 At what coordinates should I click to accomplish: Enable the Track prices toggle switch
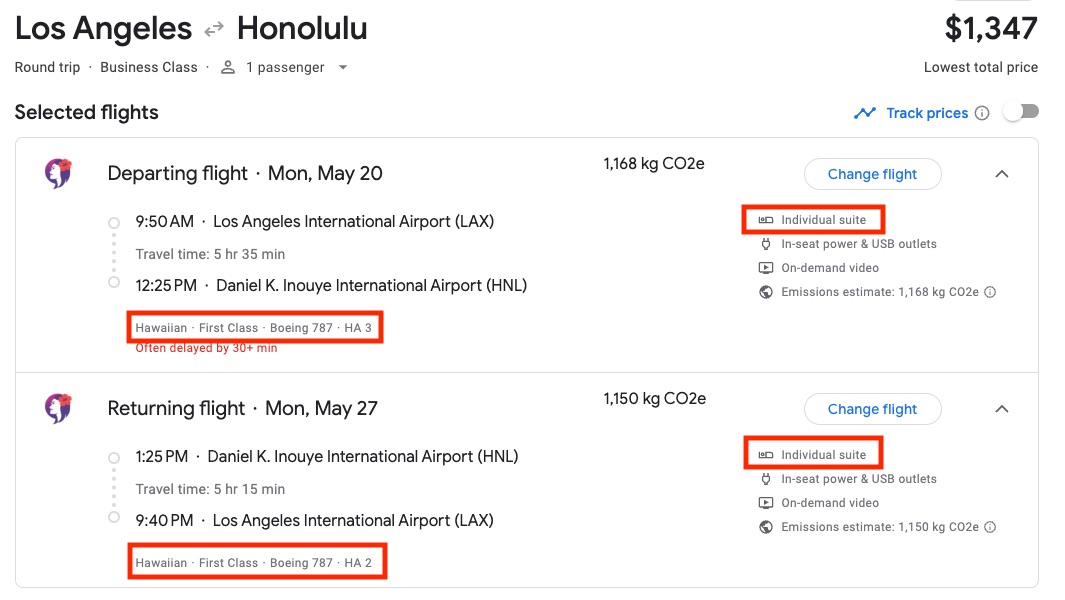point(1020,111)
